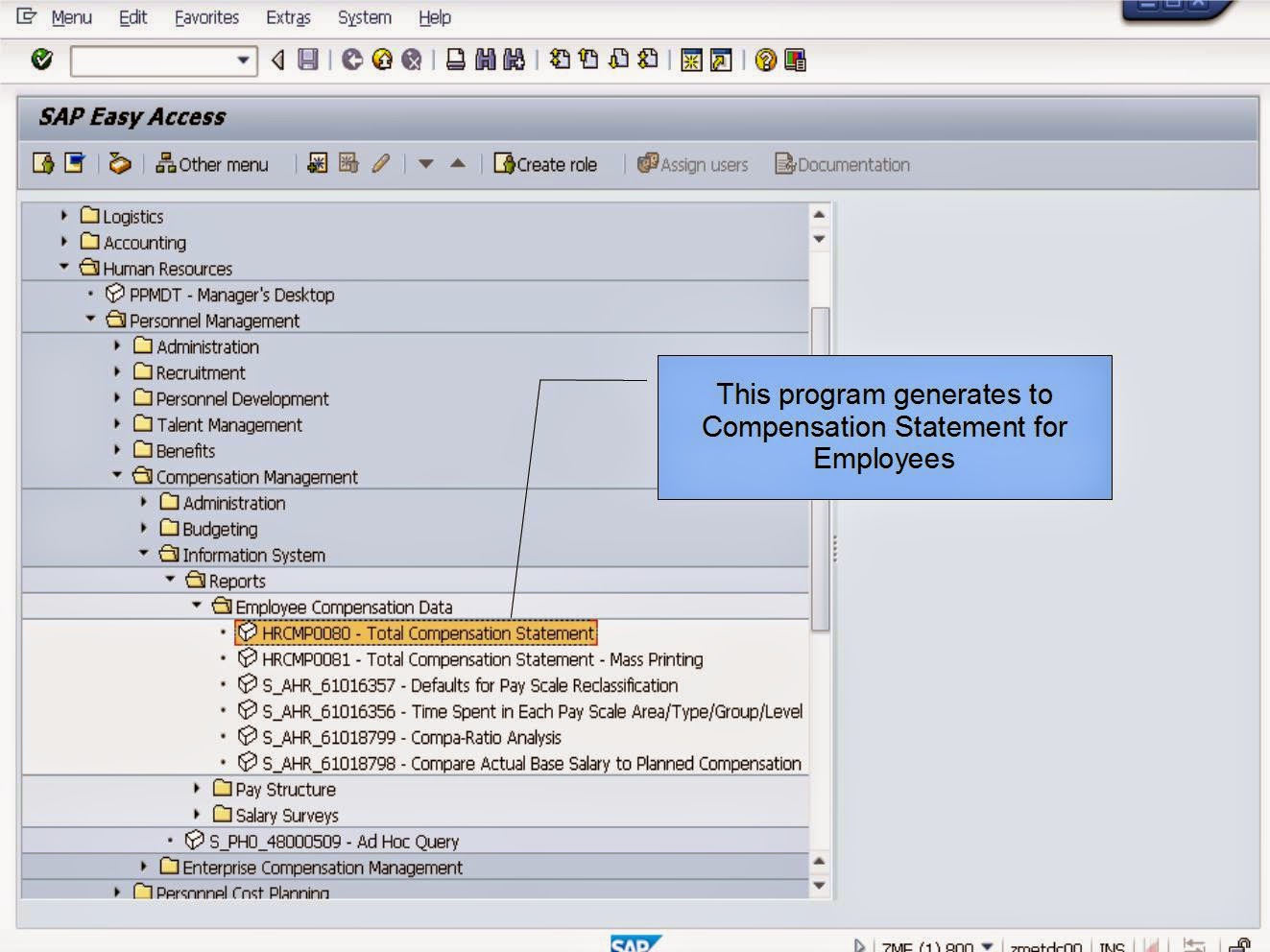Click the Enter green checkmark icon
Viewport: 1270px width, 952px height.
(x=42, y=59)
